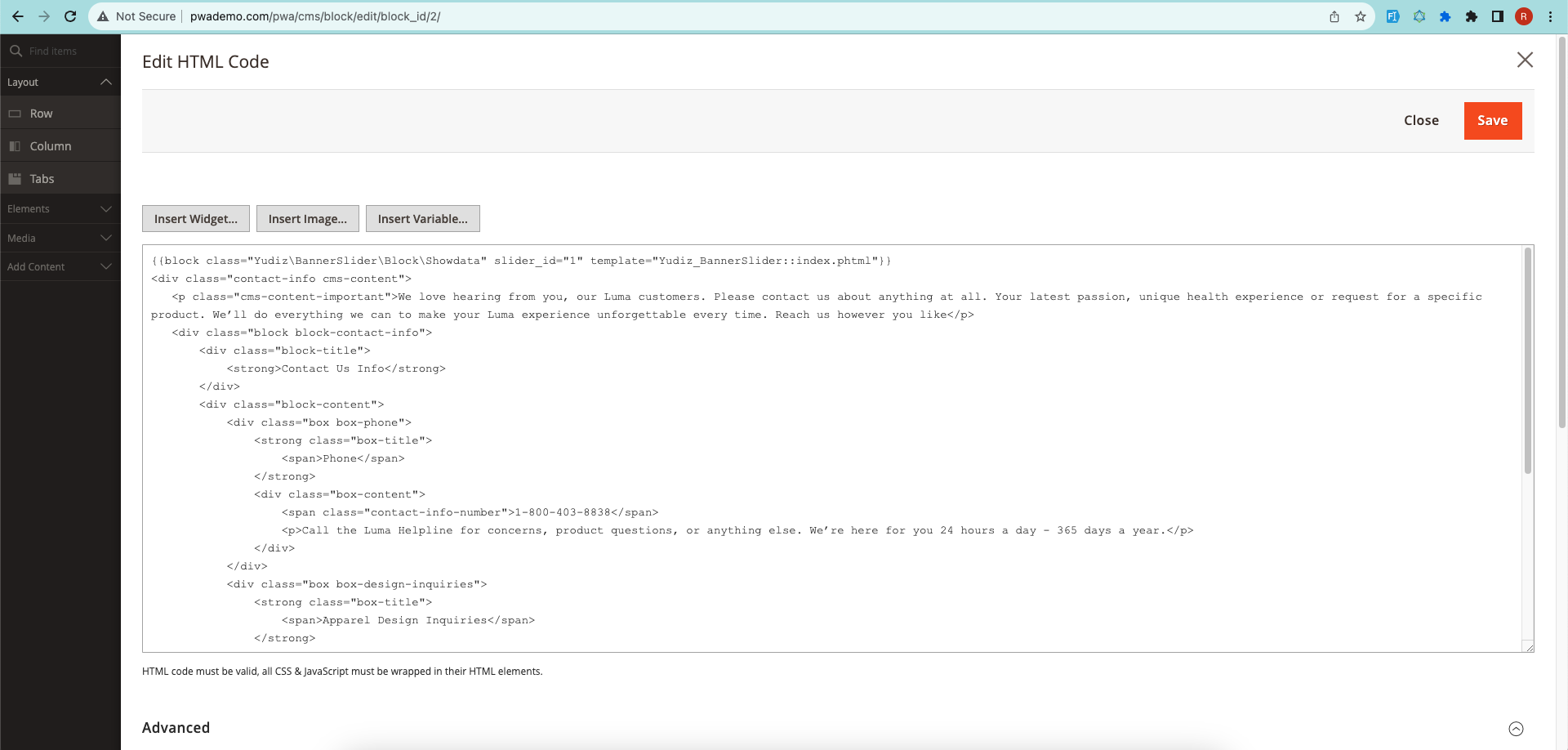The height and width of the screenshot is (750, 1568).
Task: Click the HTML code validity note
Action: 342,672
